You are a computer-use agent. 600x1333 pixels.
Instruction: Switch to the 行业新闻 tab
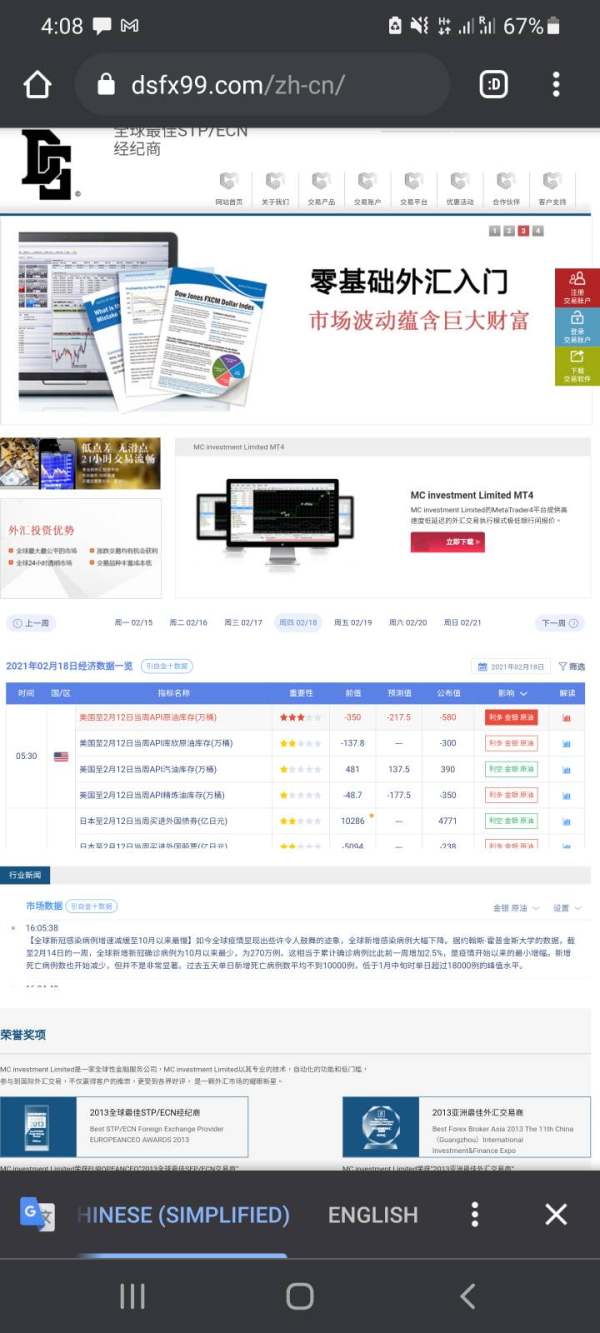click(24, 875)
